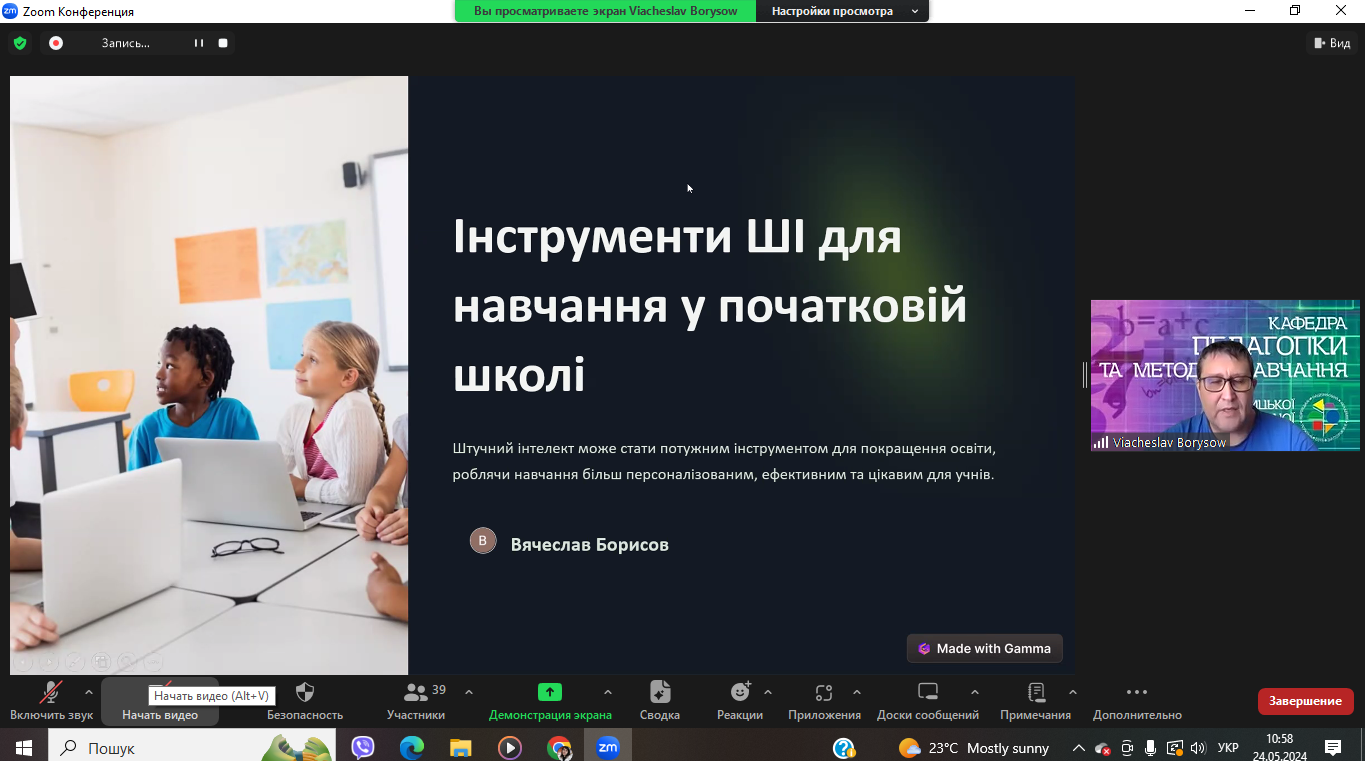The height and width of the screenshot is (761, 1365).
Task: Stop the recording
Action: 223,43
